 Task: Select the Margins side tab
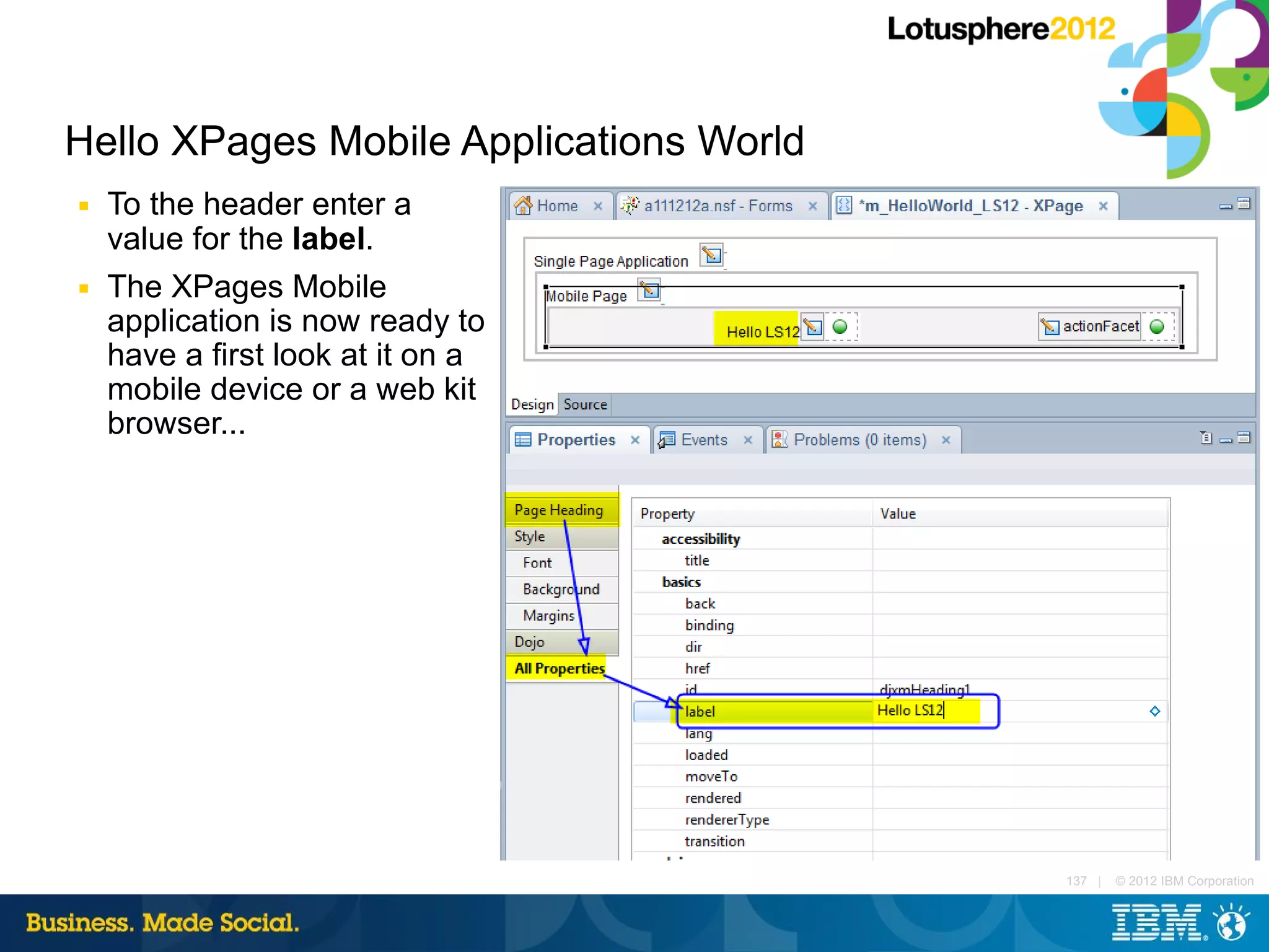pos(562,616)
